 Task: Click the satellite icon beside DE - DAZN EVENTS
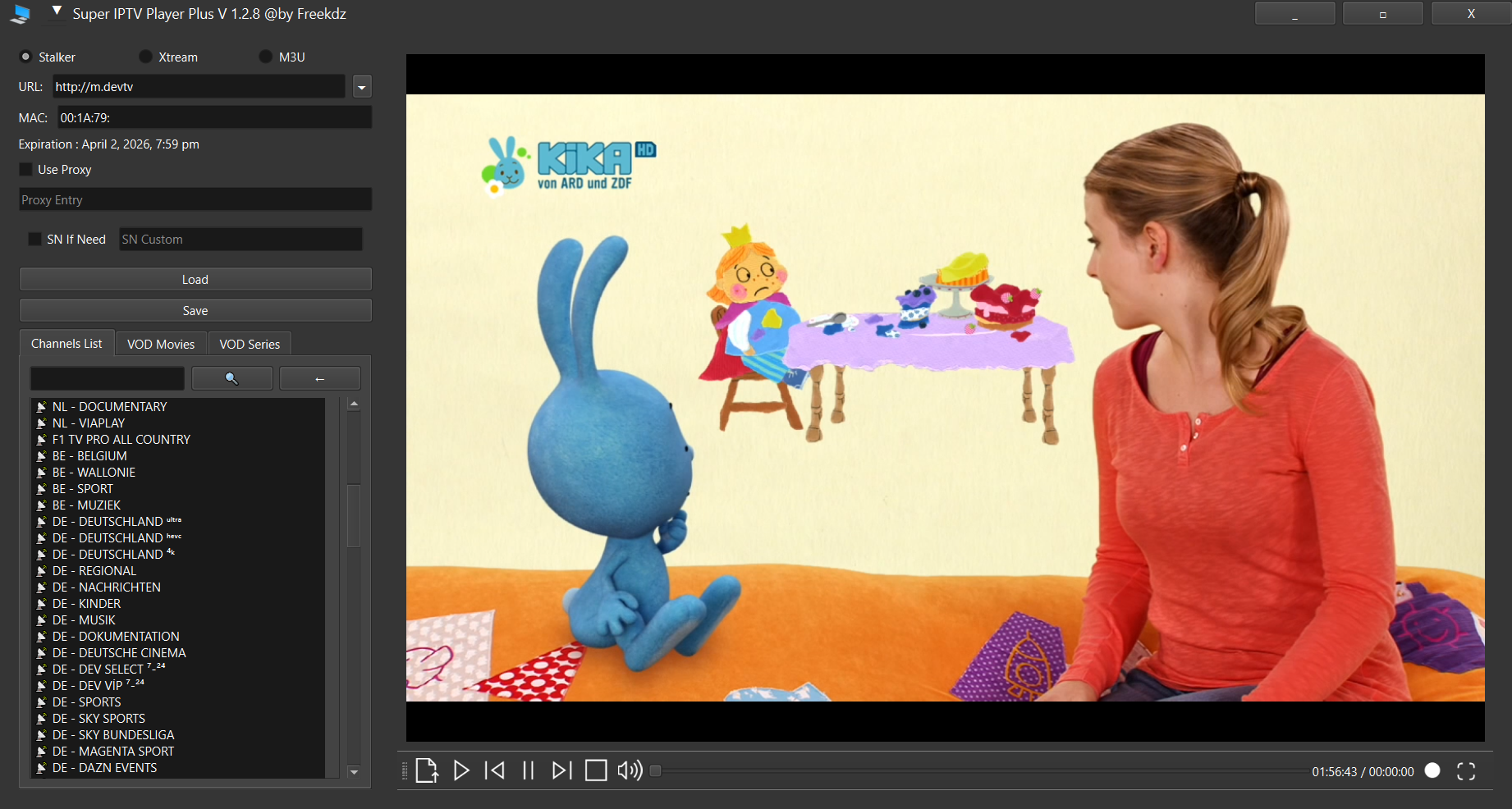[x=41, y=768]
